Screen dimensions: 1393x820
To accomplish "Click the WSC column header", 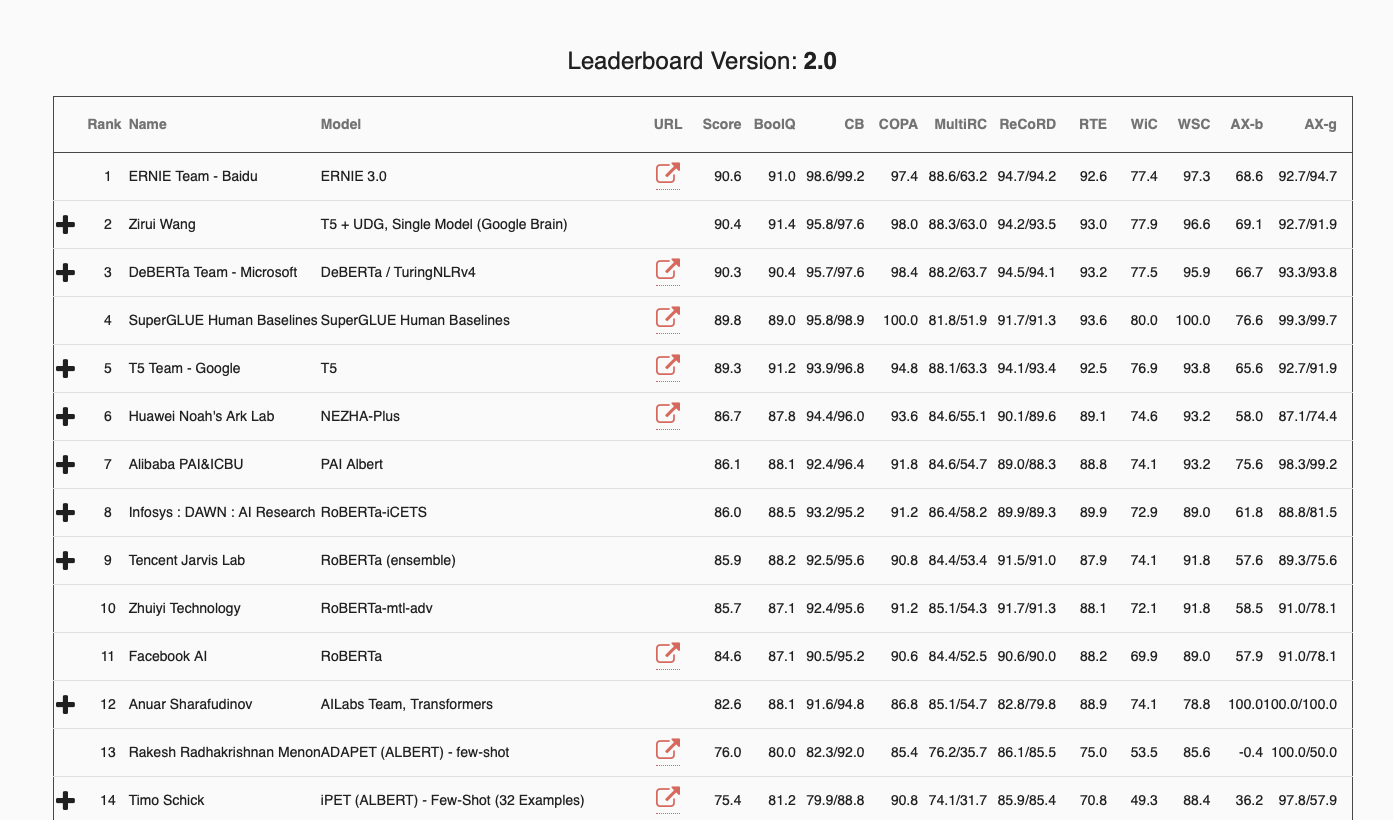I will tap(1194, 125).
